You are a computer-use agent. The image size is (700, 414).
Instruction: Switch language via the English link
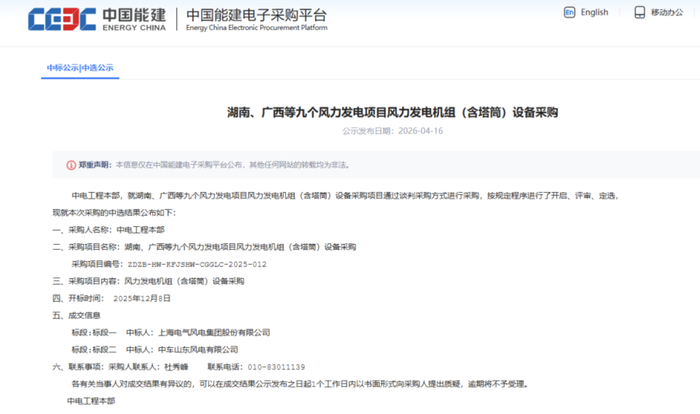[x=594, y=13]
